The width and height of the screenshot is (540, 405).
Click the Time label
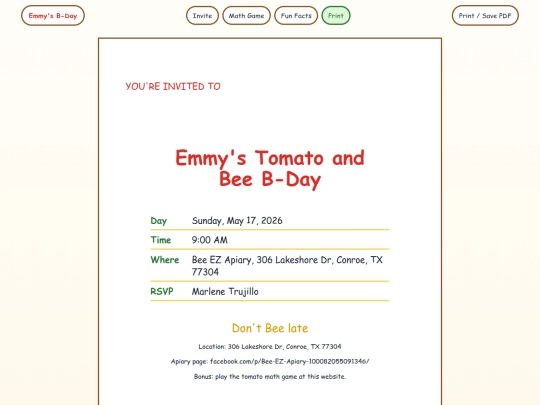(x=161, y=240)
